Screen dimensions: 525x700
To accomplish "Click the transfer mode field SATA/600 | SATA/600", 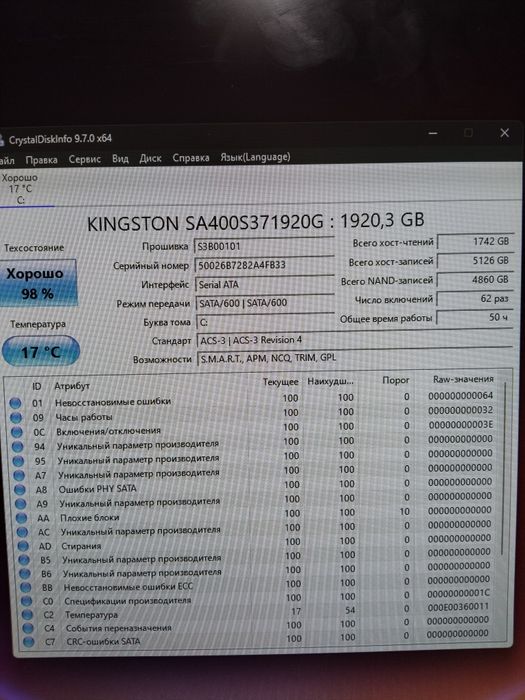I will pyautogui.click(x=265, y=303).
